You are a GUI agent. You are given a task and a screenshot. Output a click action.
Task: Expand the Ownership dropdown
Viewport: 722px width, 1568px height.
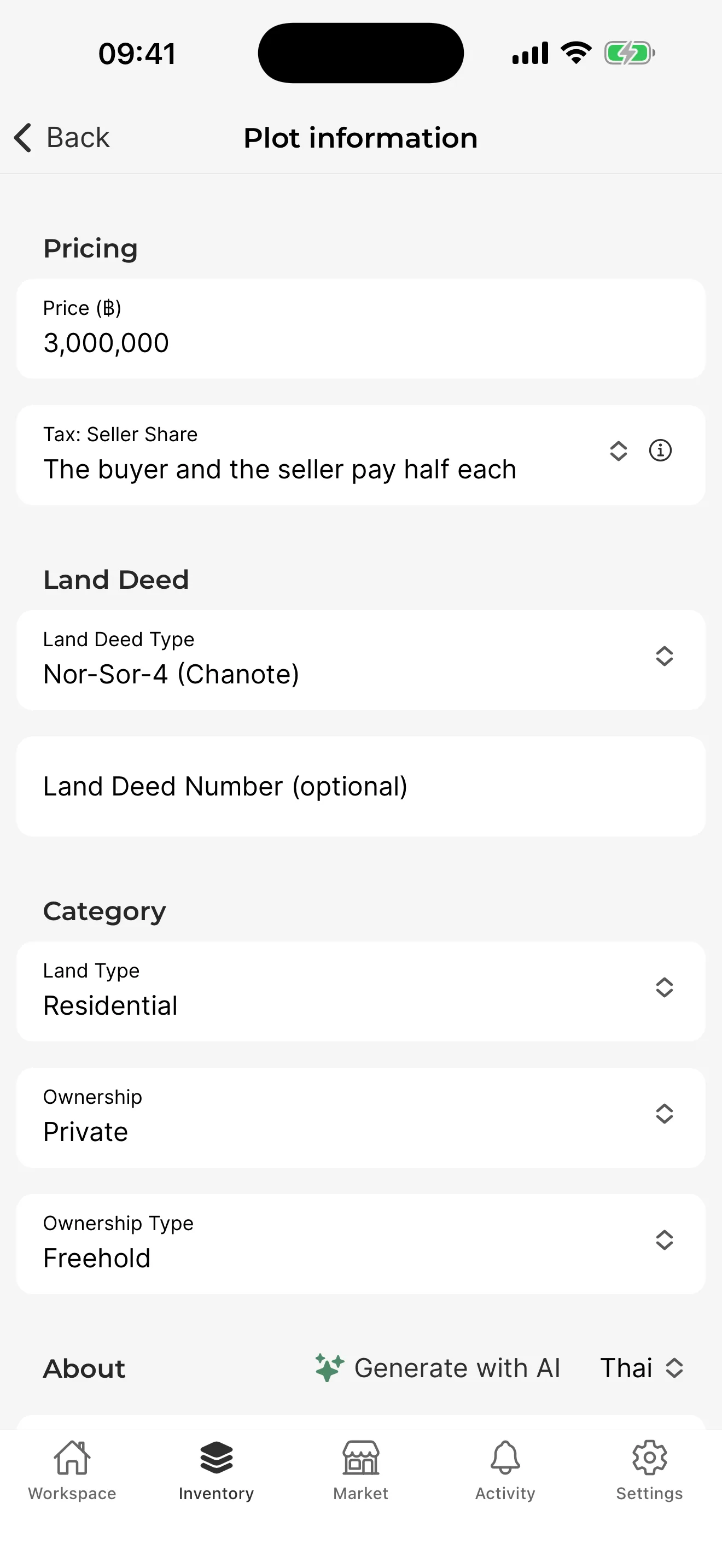click(663, 1114)
